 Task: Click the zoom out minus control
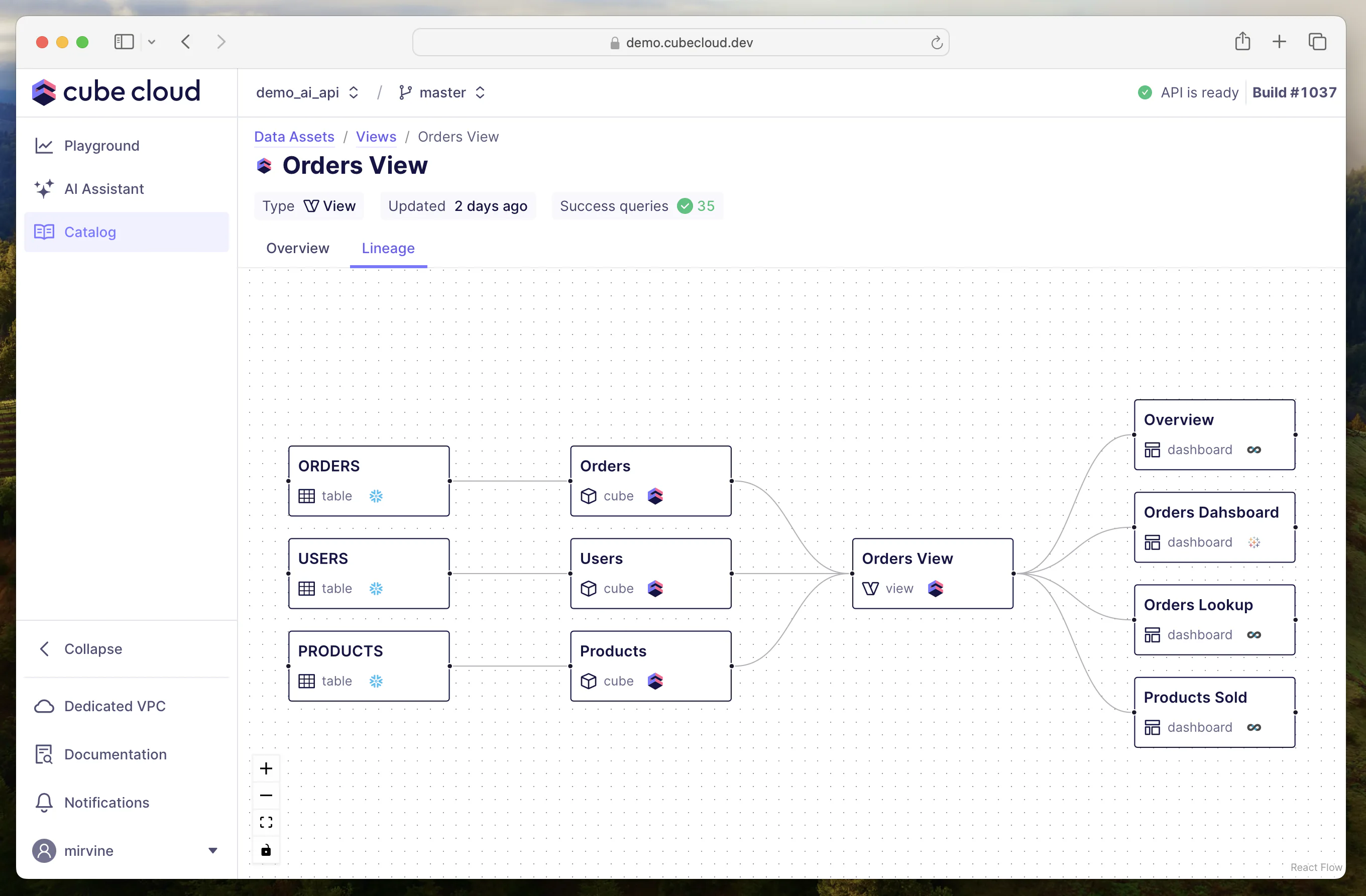coord(266,795)
